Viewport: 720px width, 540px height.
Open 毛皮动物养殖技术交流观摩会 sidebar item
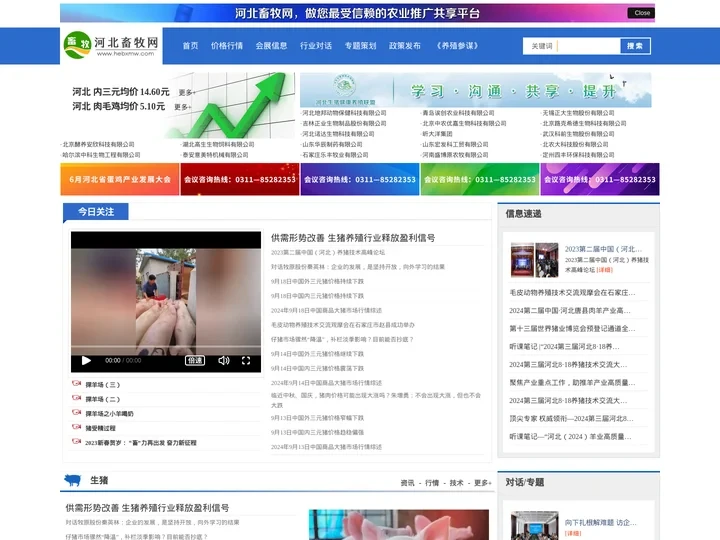572,292
